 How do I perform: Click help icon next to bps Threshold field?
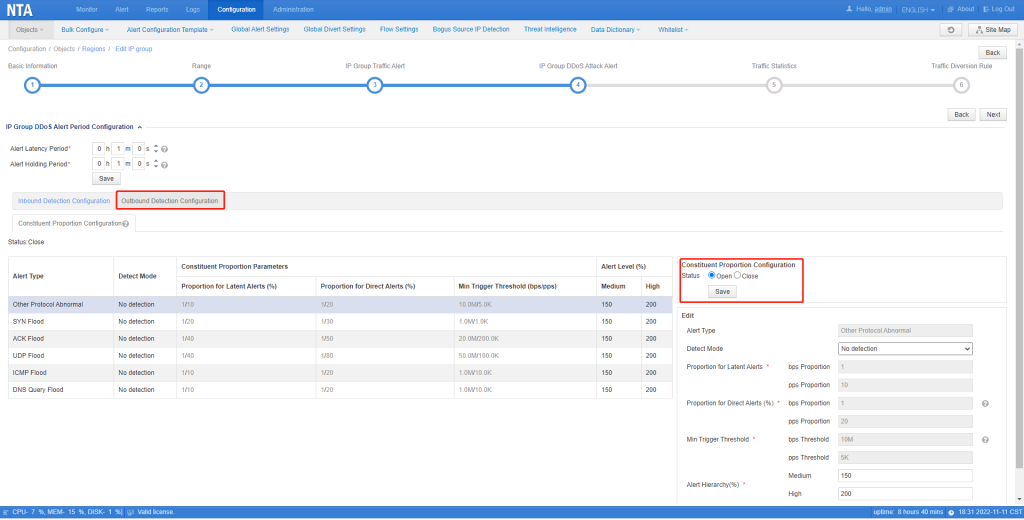(985, 440)
